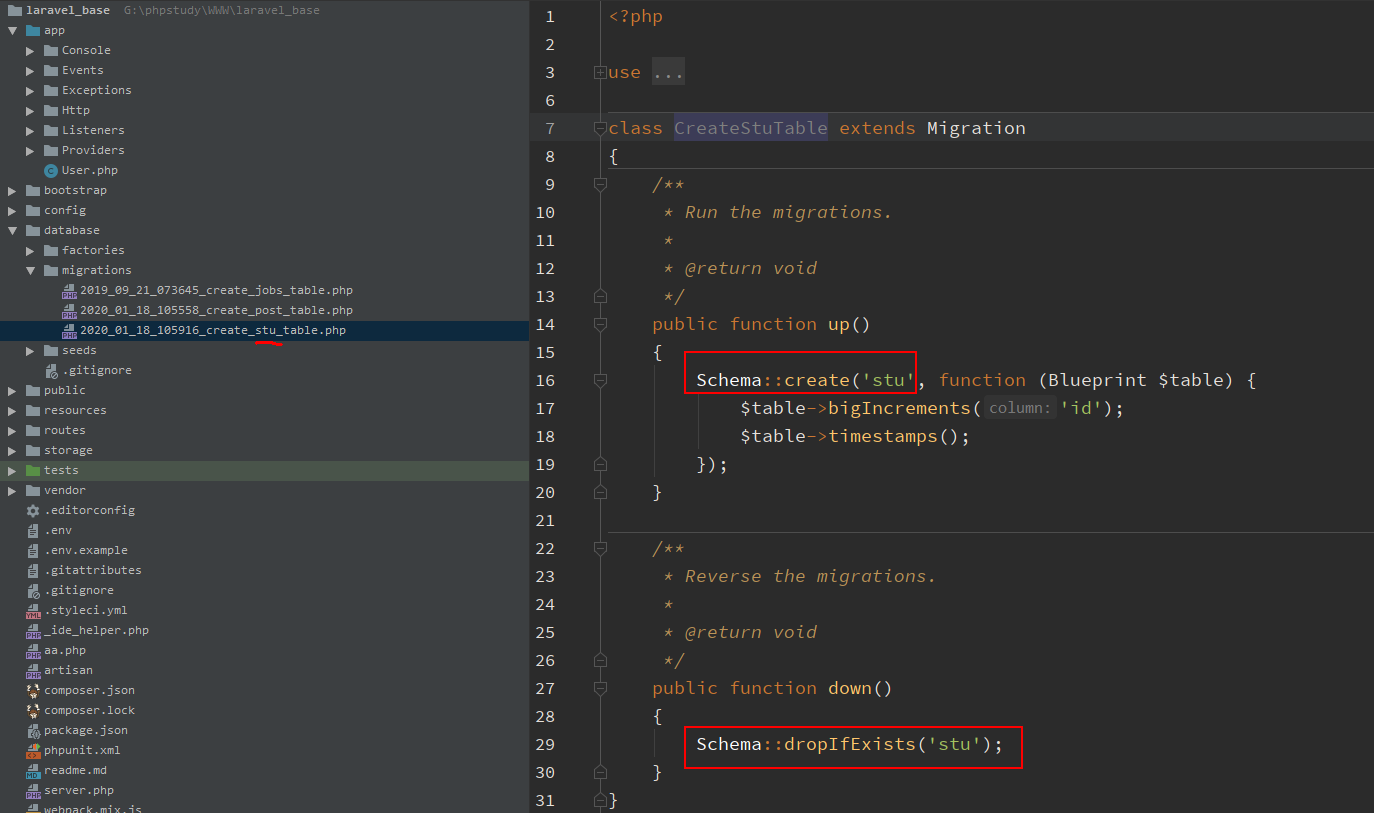Expand the folded use statements ellipsis
The image size is (1374, 813).
pyautogui.click(x=667, y=72)
